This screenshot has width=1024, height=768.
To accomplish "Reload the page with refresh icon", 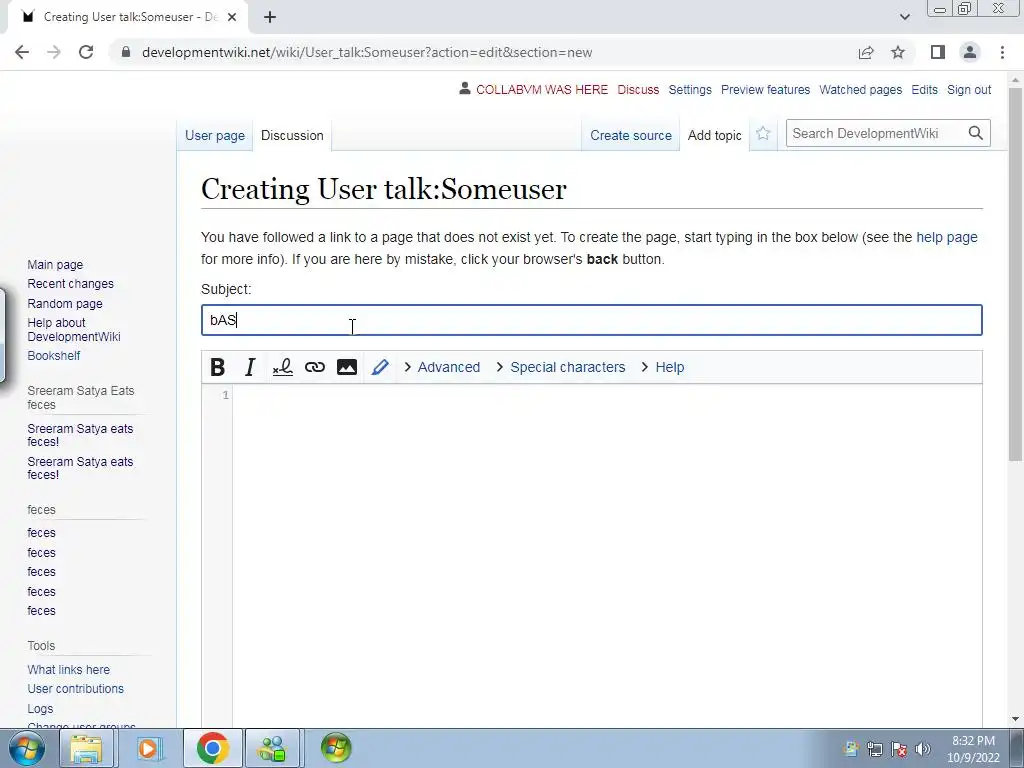I will pos(86,52).
